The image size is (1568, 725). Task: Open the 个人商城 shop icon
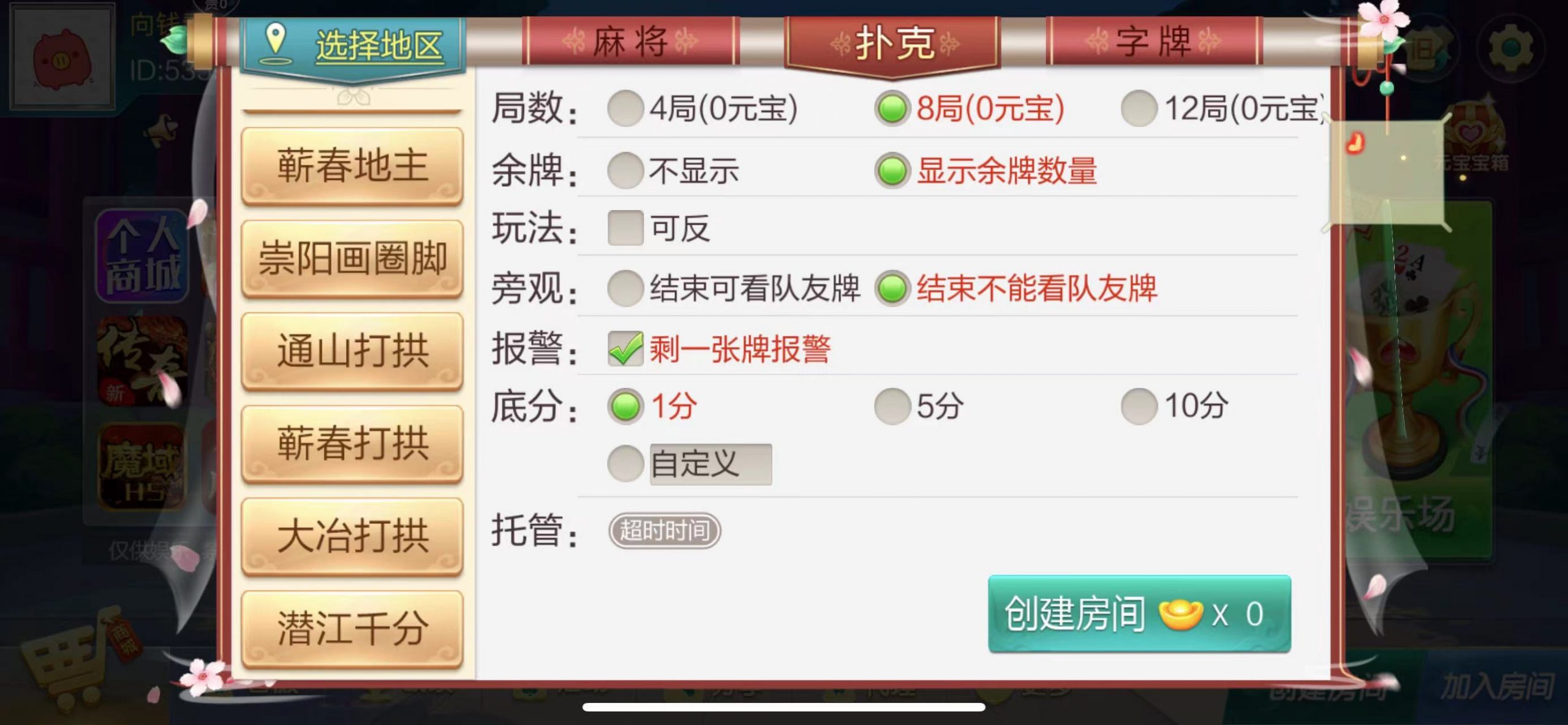pyautogui.click(x=142, y=256)
